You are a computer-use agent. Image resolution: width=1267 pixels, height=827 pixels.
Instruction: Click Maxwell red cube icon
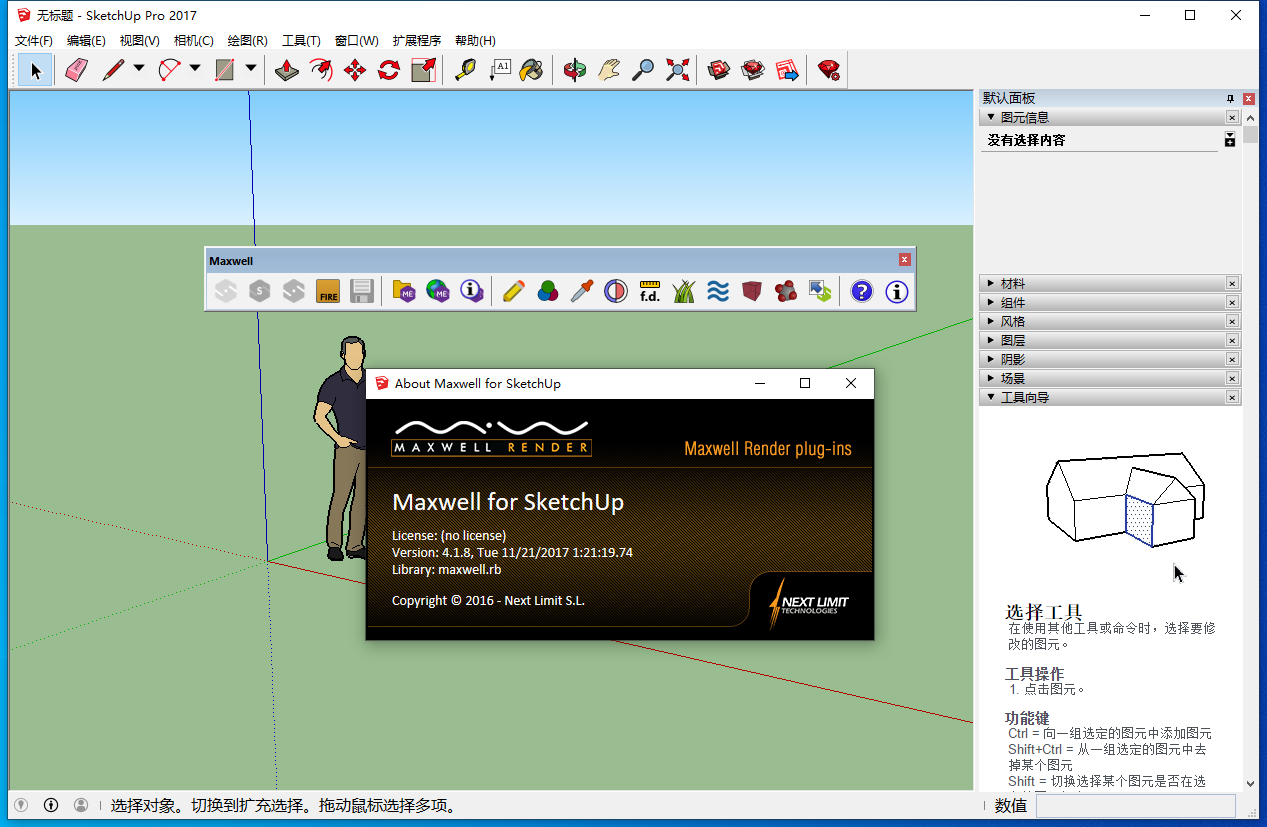(752, 291)
